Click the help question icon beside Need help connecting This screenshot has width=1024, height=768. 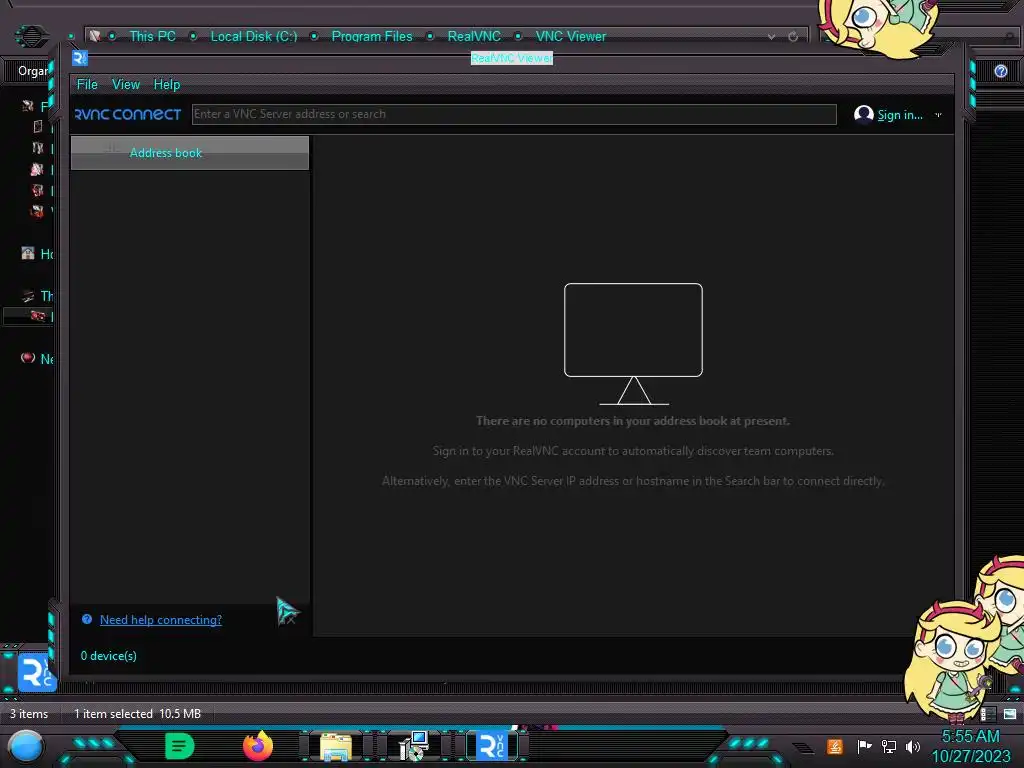(x=87, y=619)
